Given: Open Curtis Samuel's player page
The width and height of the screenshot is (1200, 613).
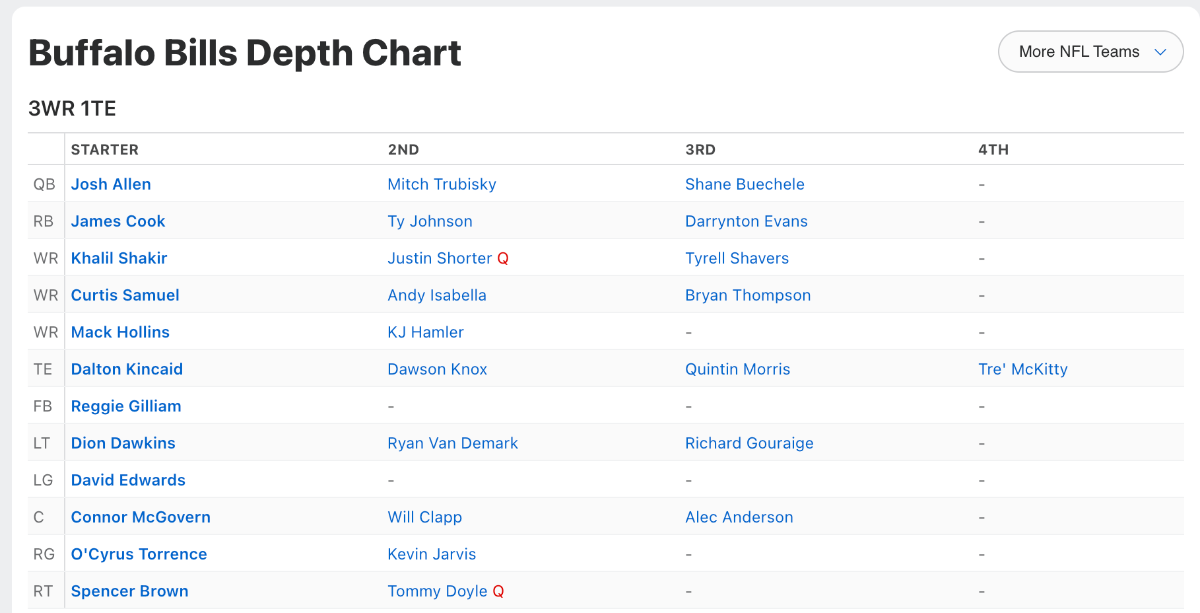Looking at the screenshot, I should pos(125,295).
